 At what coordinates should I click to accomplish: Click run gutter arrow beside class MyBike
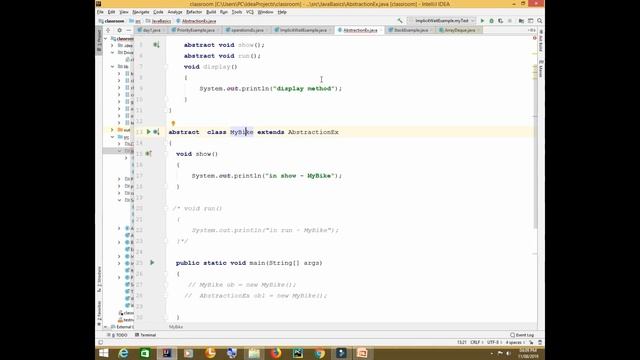[149, 132]
